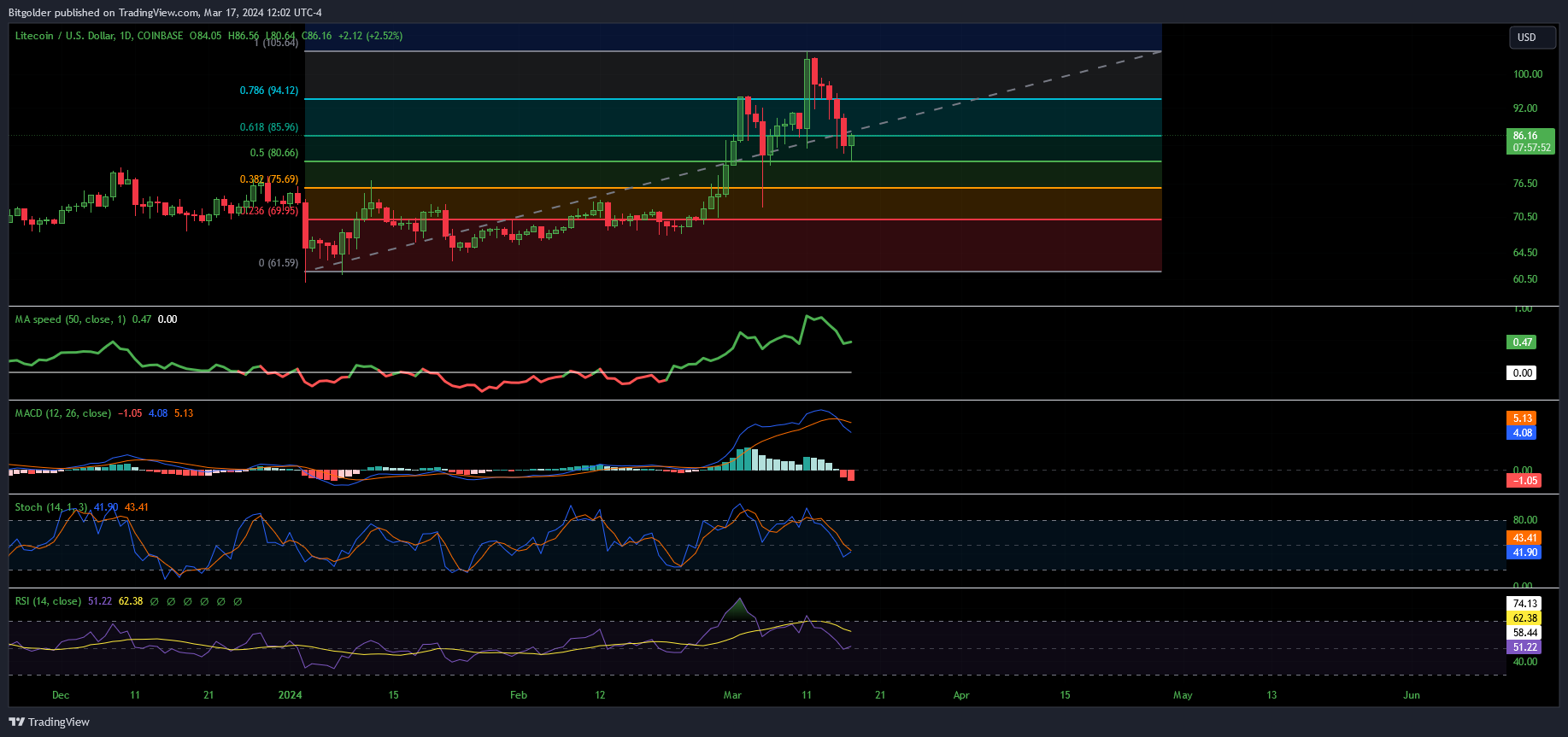The image size is (1568, 737).
Task: Click the MA speed (50, close, 1) indicator title
Action: pos(71,319)
